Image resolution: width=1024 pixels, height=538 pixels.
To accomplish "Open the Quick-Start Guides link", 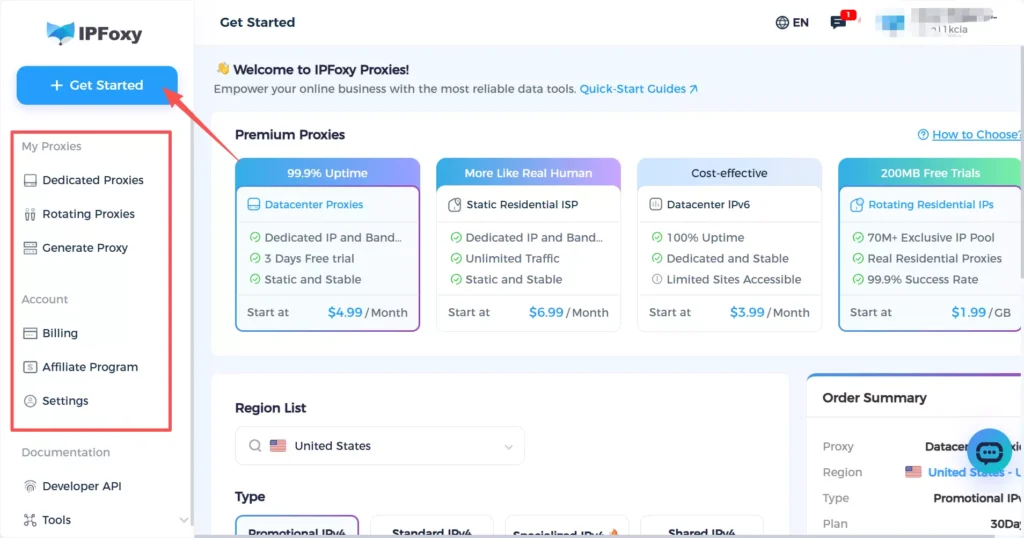I will 638,89.
